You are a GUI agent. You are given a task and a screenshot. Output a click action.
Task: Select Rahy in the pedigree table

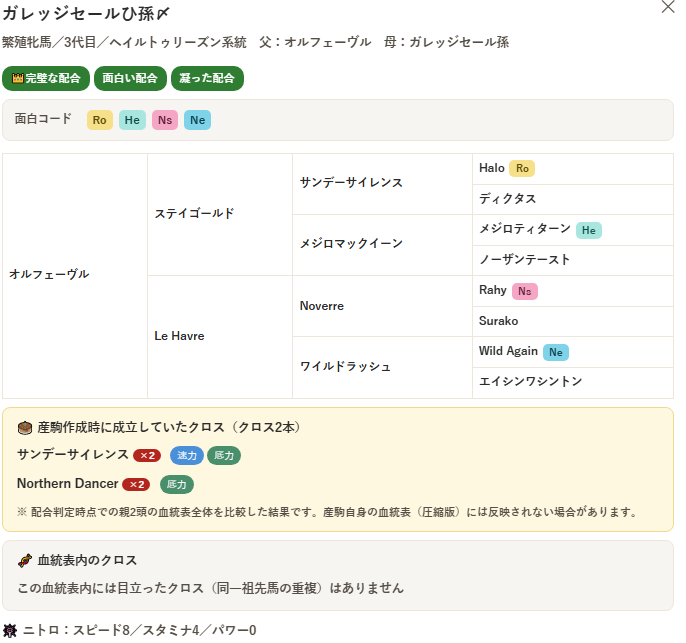tap(493, 290)
